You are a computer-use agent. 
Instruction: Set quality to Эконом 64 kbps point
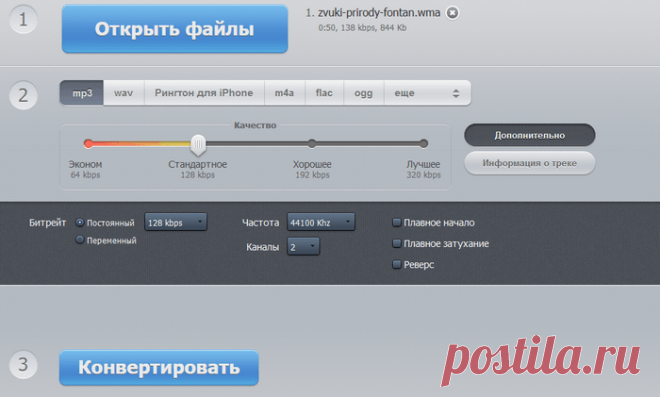(x=88, y=144)
